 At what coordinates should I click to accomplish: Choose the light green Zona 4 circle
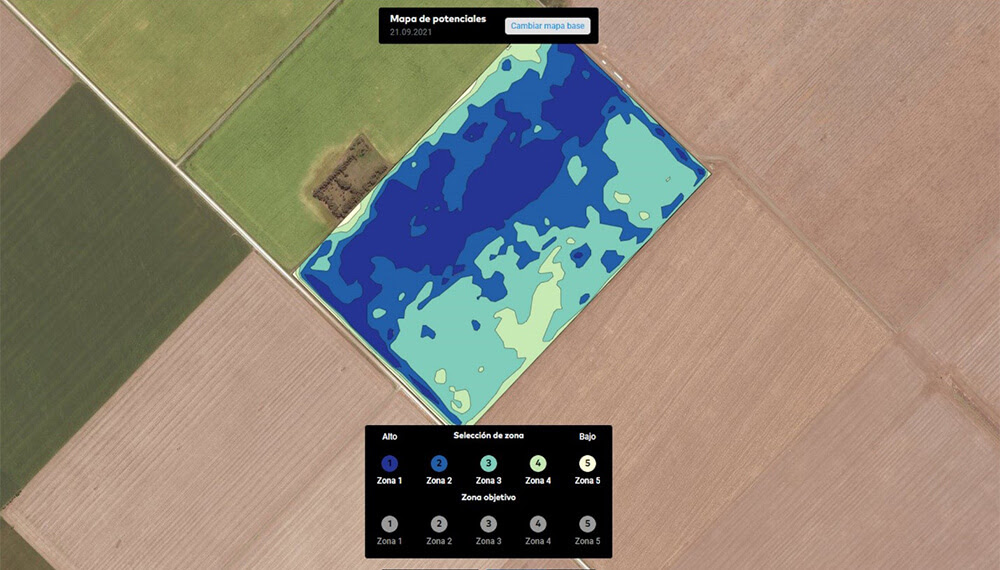(x=538, y=463)
